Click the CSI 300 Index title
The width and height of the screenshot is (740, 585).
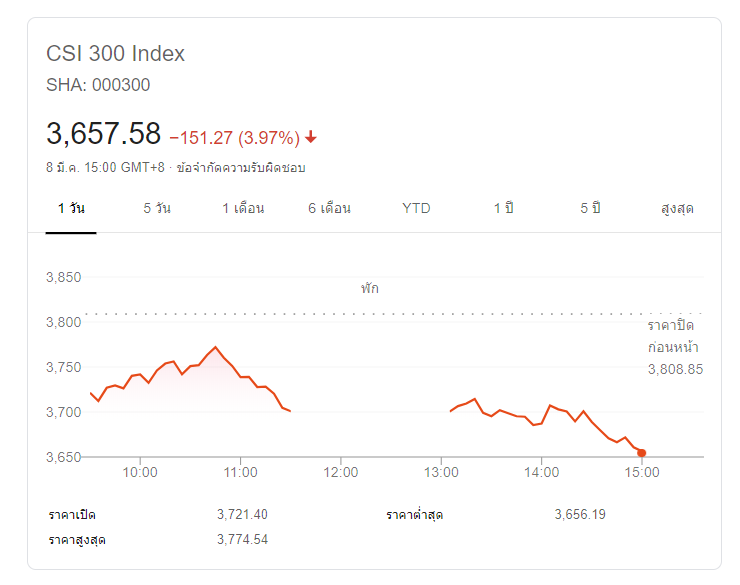tap(116, 54)
